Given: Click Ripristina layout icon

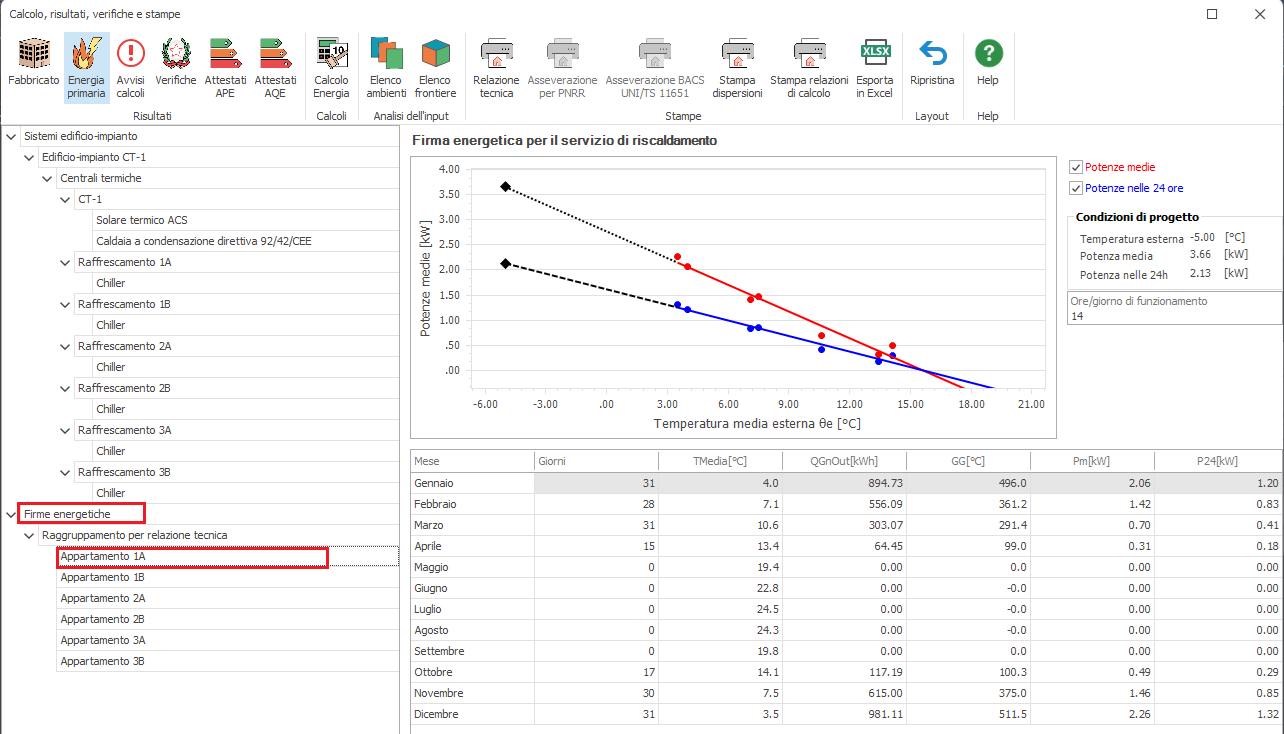Looking at the screenshot, I should pos(932,68).
